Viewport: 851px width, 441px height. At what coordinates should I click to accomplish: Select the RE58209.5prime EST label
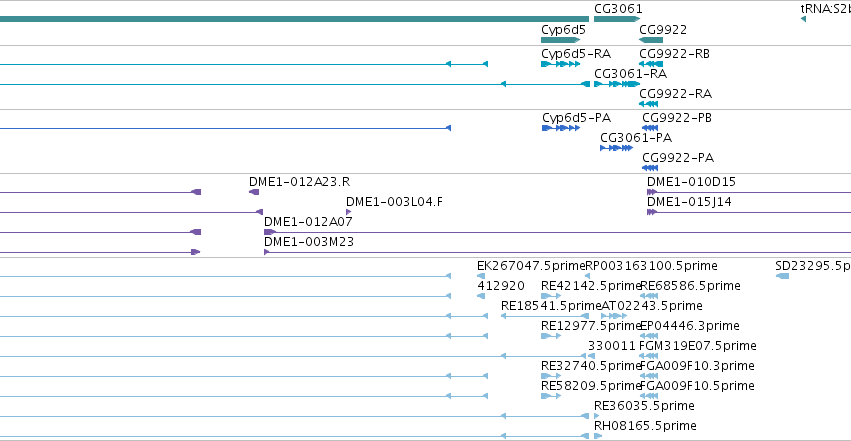tap(591, 386)
